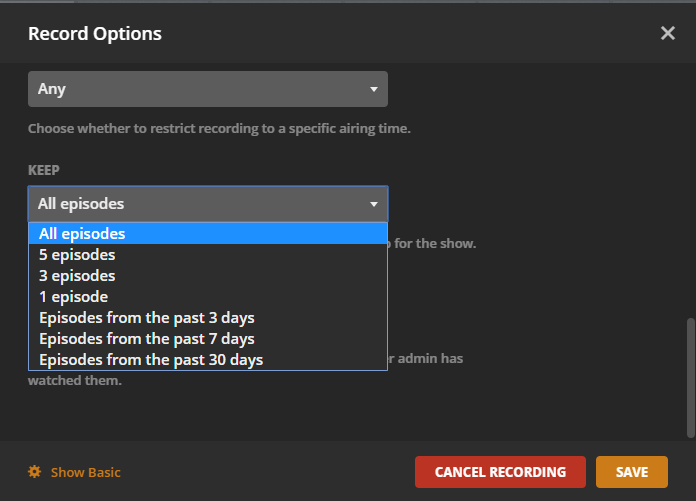
Task: Select 'All episodes' option in list
Action: (82, 234)
